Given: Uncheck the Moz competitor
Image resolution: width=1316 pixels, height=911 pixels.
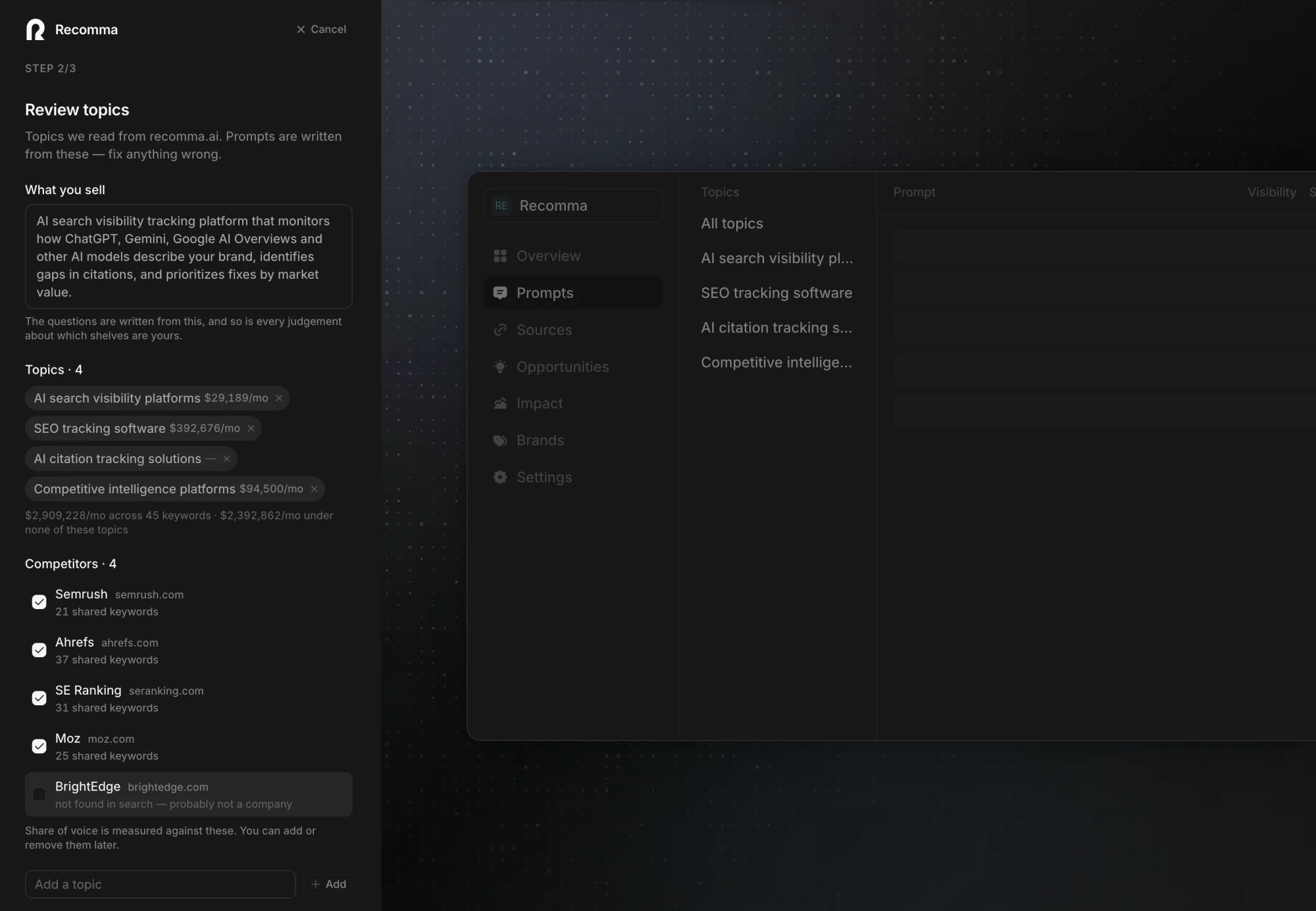Looking at the screenshot, I should (39, 747).
